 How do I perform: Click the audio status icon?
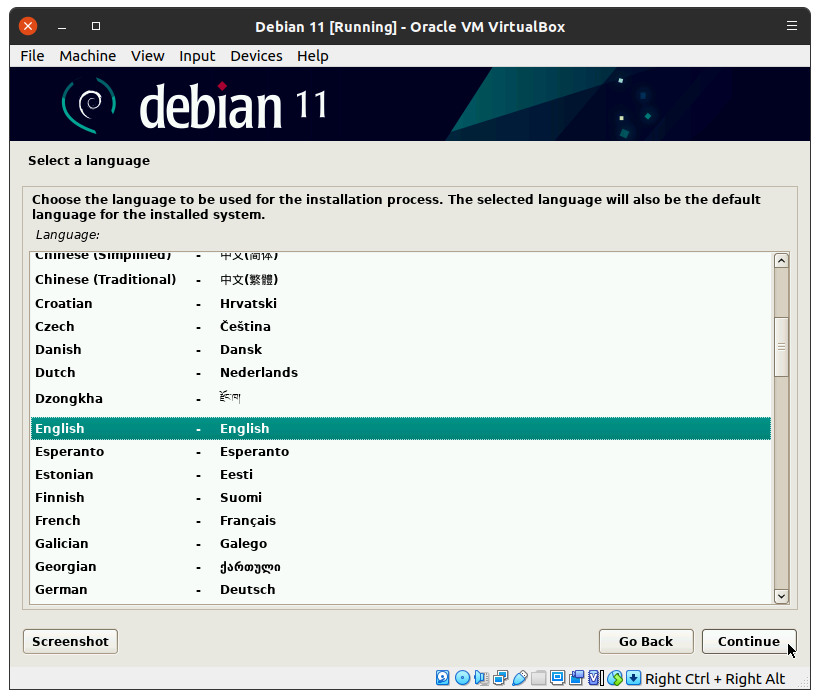pos(481,679)
